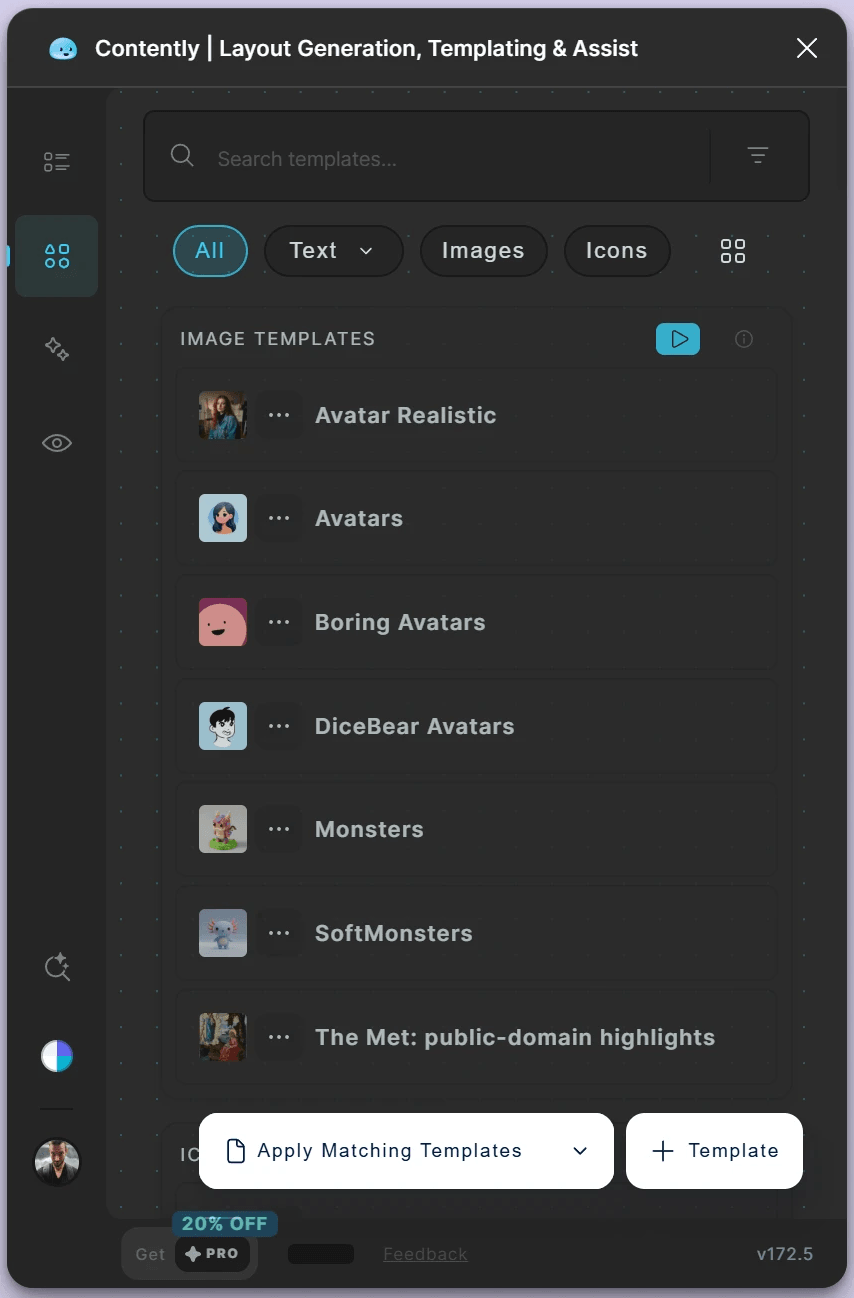Open more options for Avatars template
This screenshot has width=854, height=1298.
click(x=279, y=518)
